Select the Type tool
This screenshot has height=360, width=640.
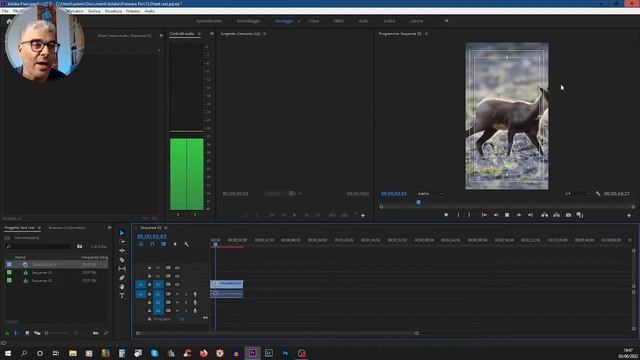(x=122, y=296)
